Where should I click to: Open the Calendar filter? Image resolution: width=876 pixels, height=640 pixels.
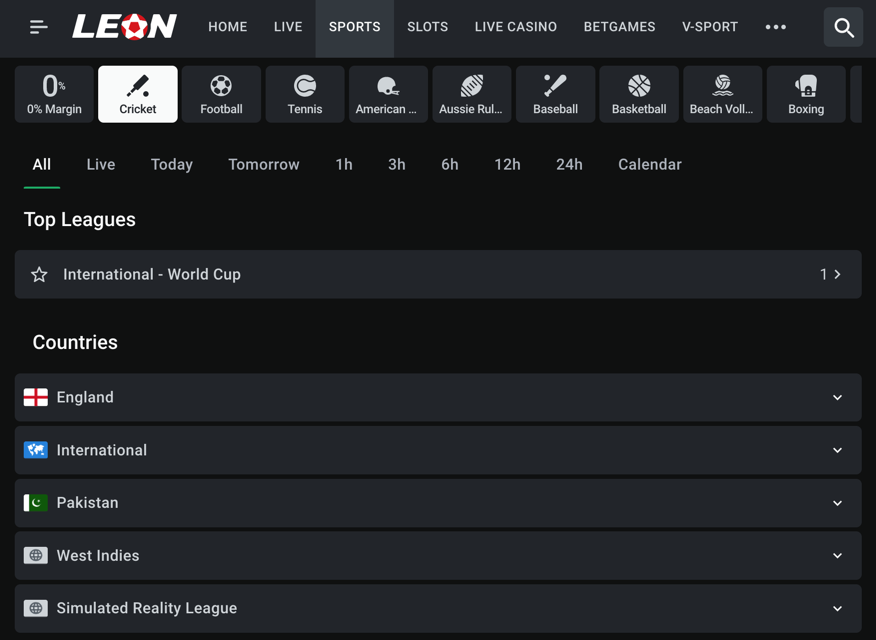pos(650,164)
